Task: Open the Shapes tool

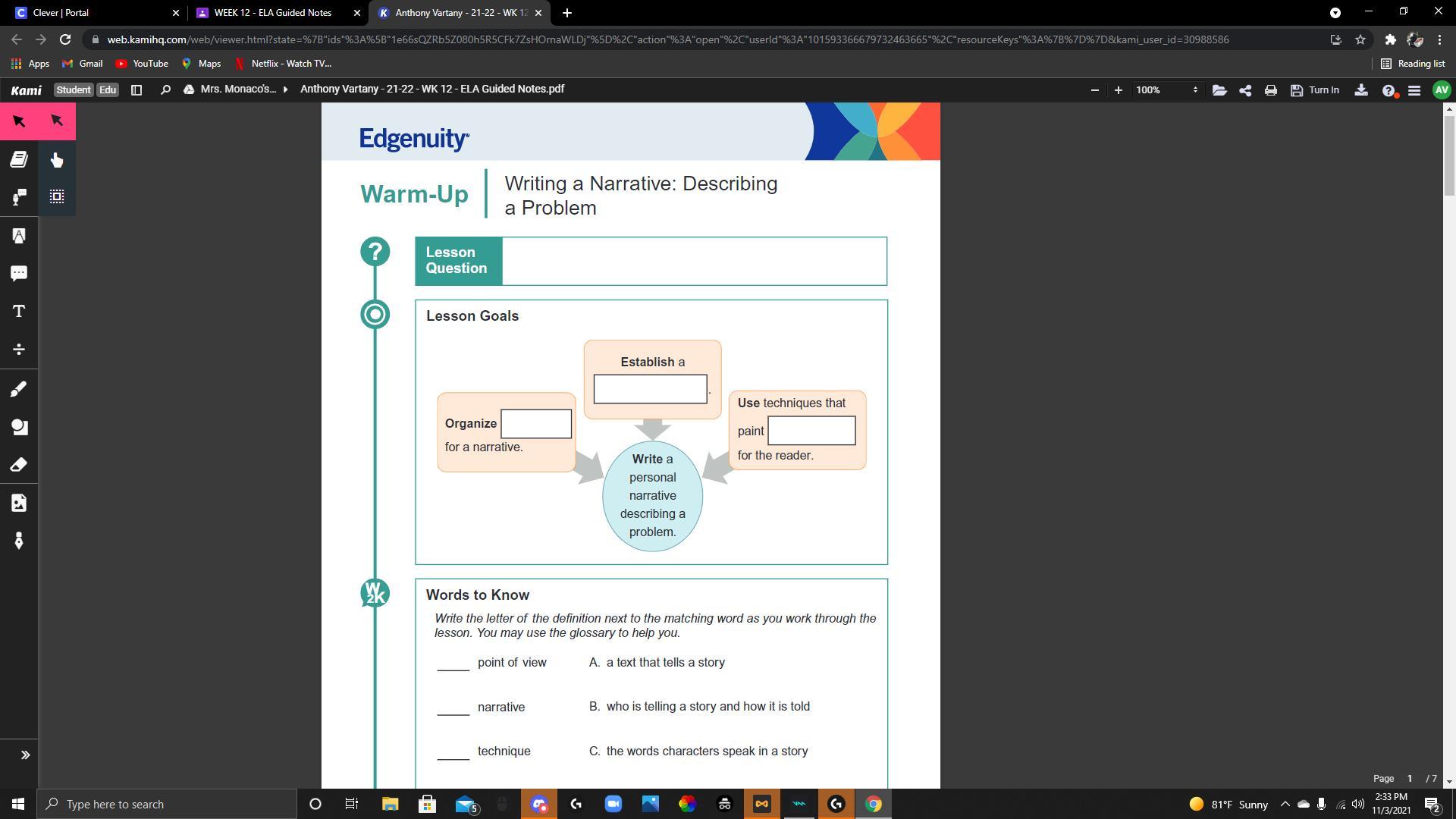Action: point(19,427)
